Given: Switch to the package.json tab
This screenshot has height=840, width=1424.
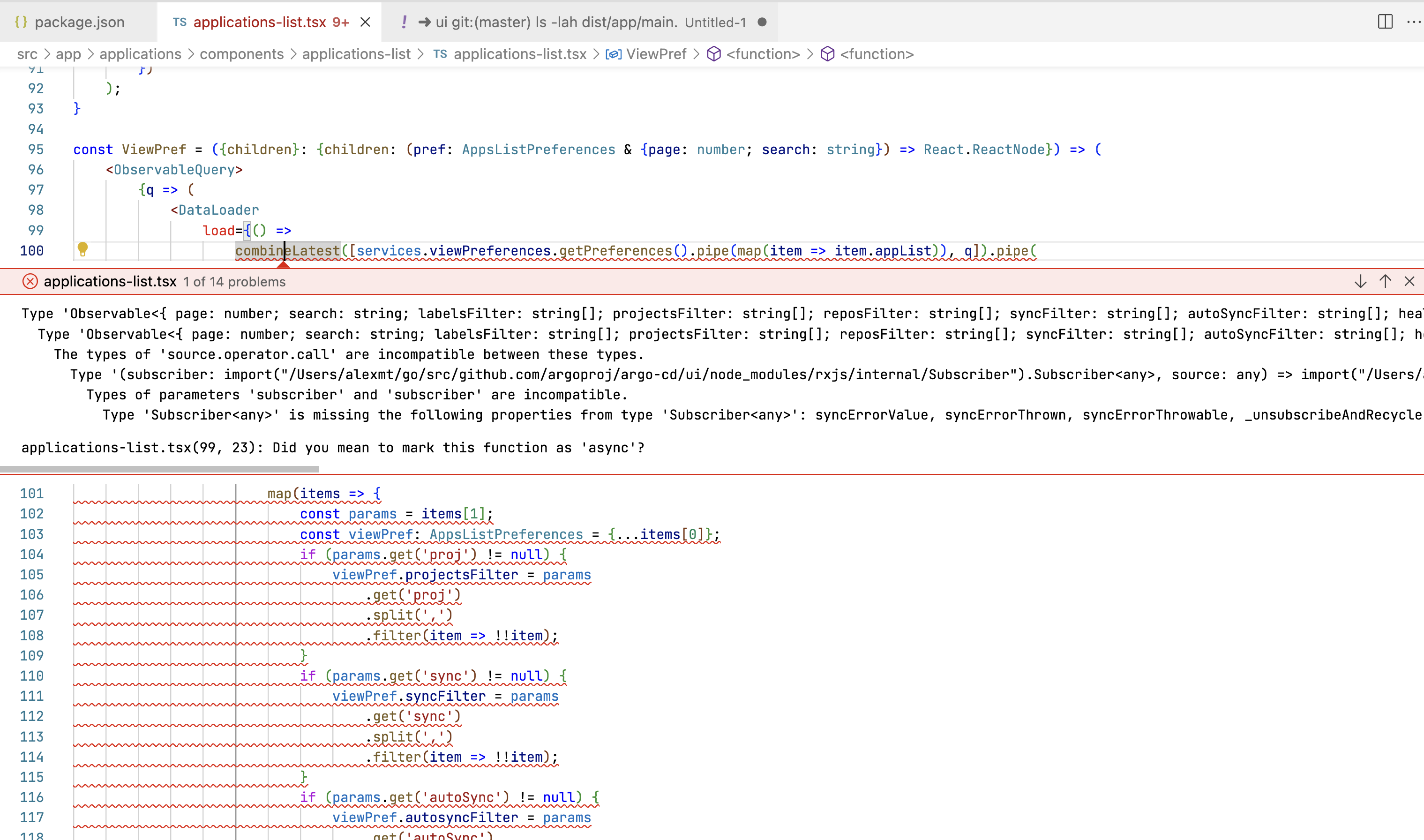Looking at the screenshot, I should [x=79, y=22].
